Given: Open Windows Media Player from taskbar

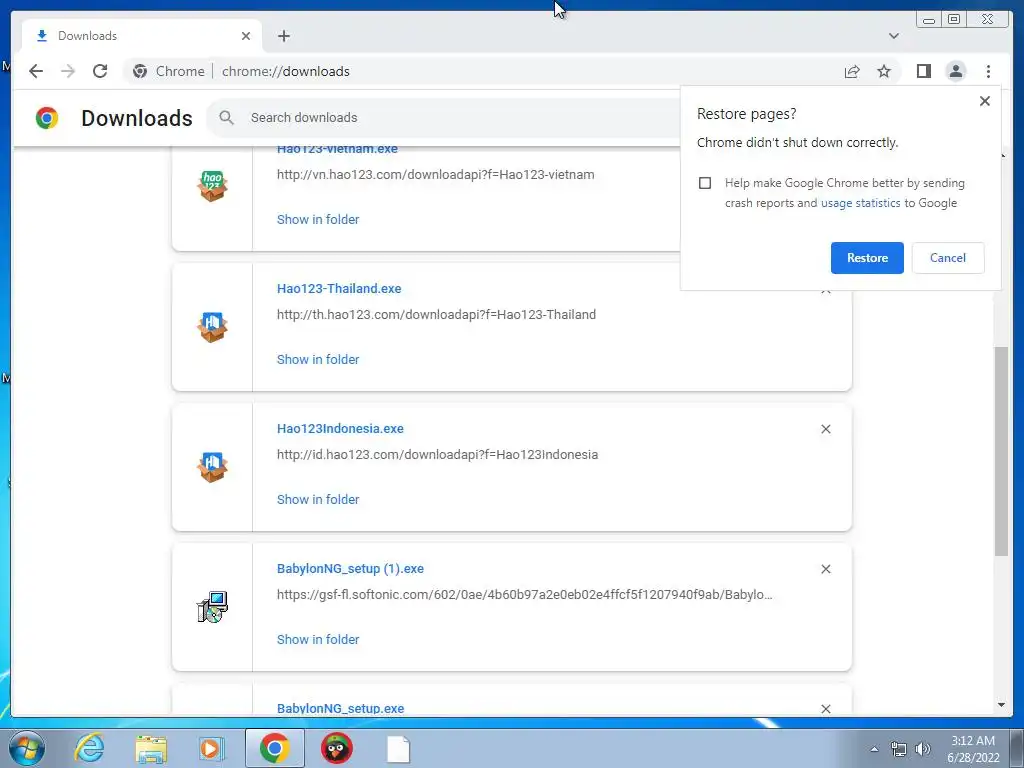Looking at the screenshot, I should 212,748.
